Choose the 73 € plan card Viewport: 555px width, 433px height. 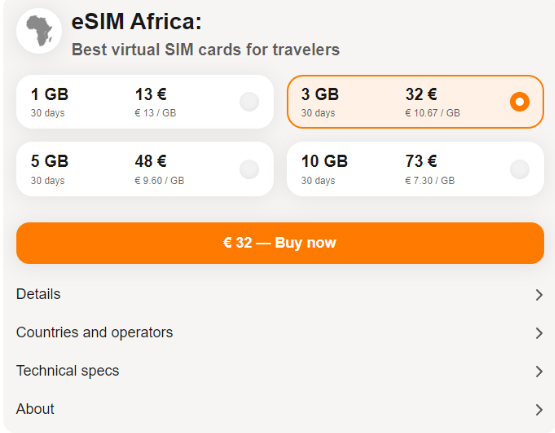pos(416,169)
